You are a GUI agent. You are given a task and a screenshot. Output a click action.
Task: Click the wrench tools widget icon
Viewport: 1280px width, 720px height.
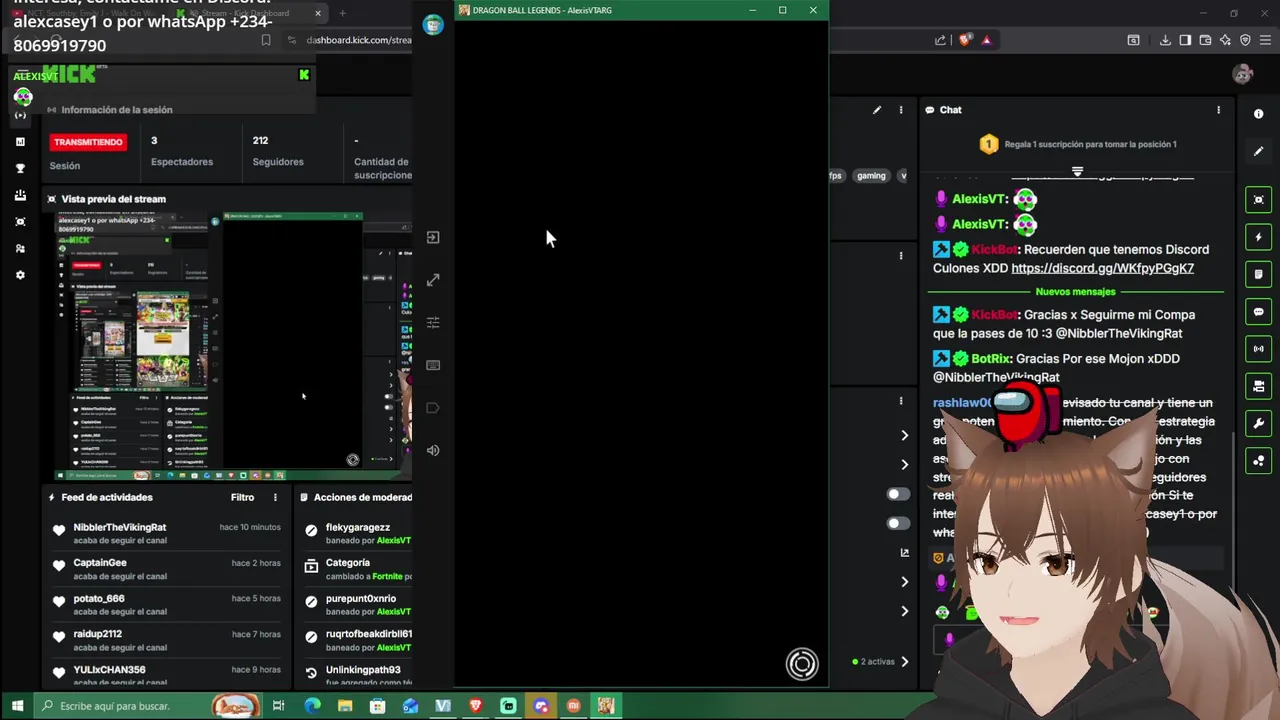(x=1258, y=423)
